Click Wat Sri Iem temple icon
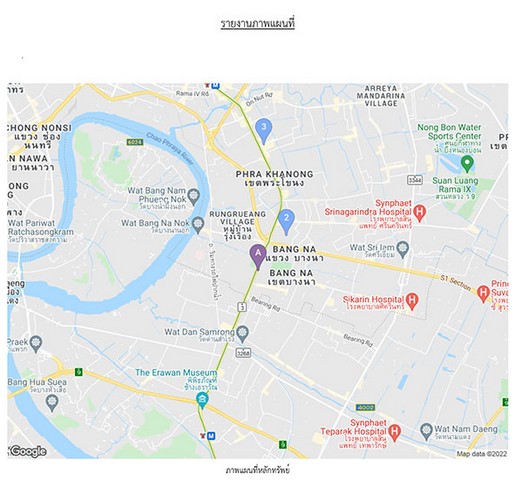The height and width of the screenshot is (480, 515). 403,249
